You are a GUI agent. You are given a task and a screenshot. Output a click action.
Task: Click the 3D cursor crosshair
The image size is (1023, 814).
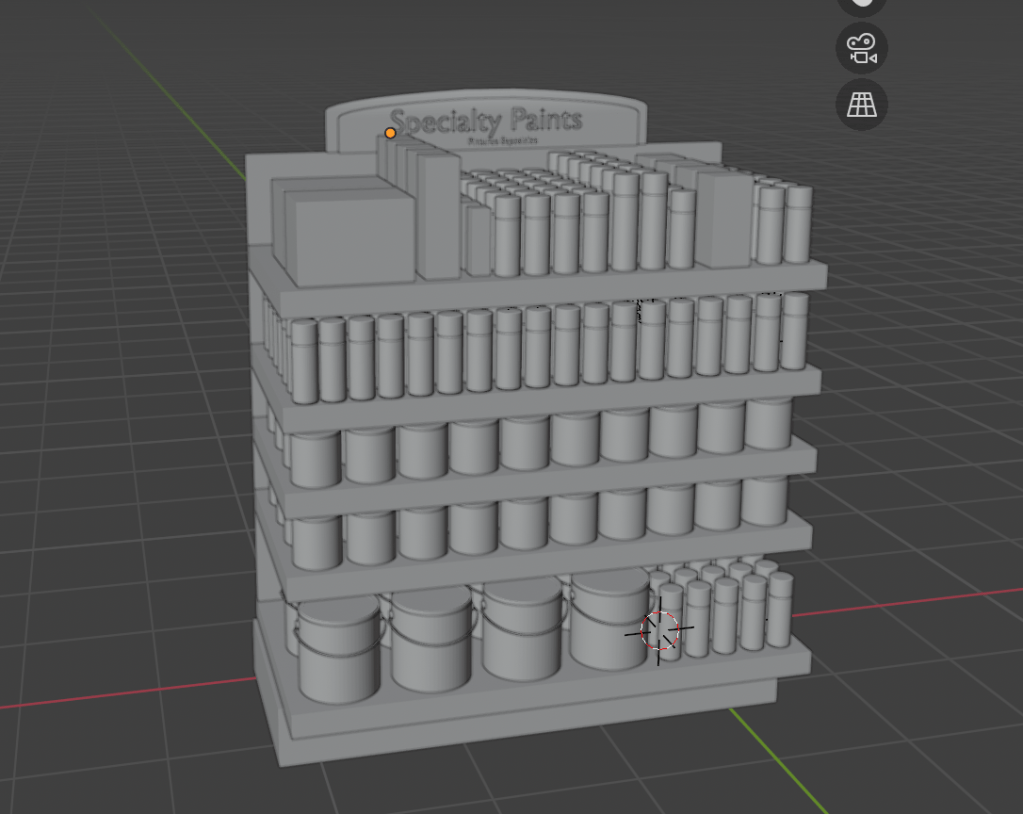tap(659, 630)
